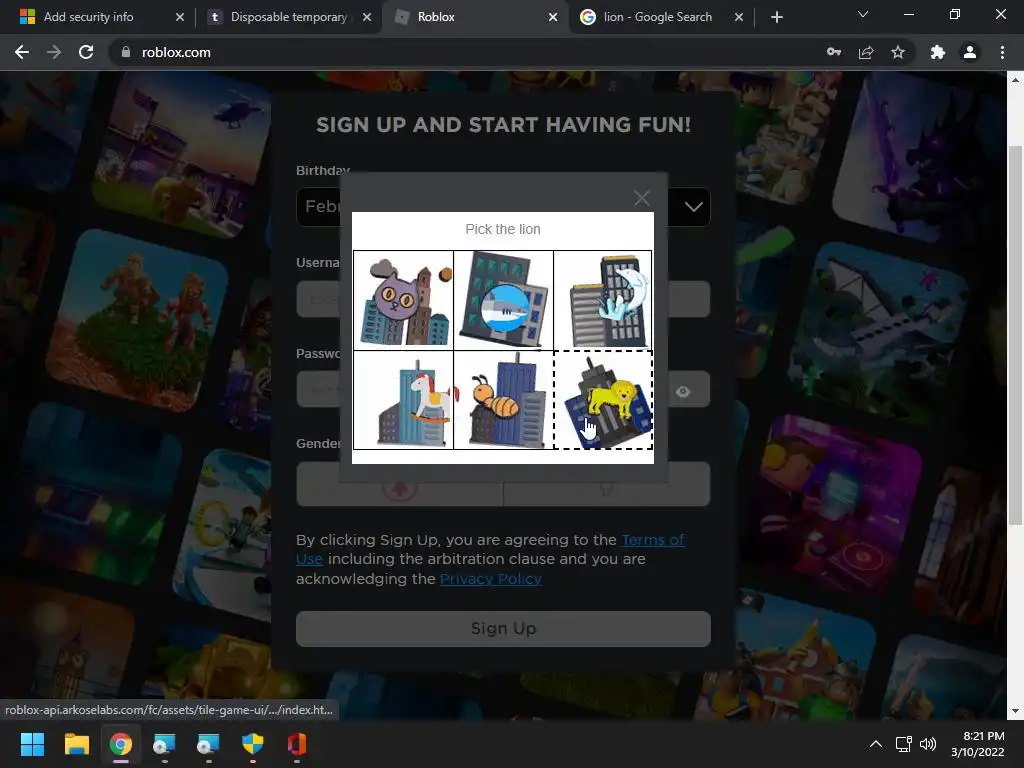Select the rocking horse captcha tile
Screen dimensions: 1024x768
[x=404, y=400]
